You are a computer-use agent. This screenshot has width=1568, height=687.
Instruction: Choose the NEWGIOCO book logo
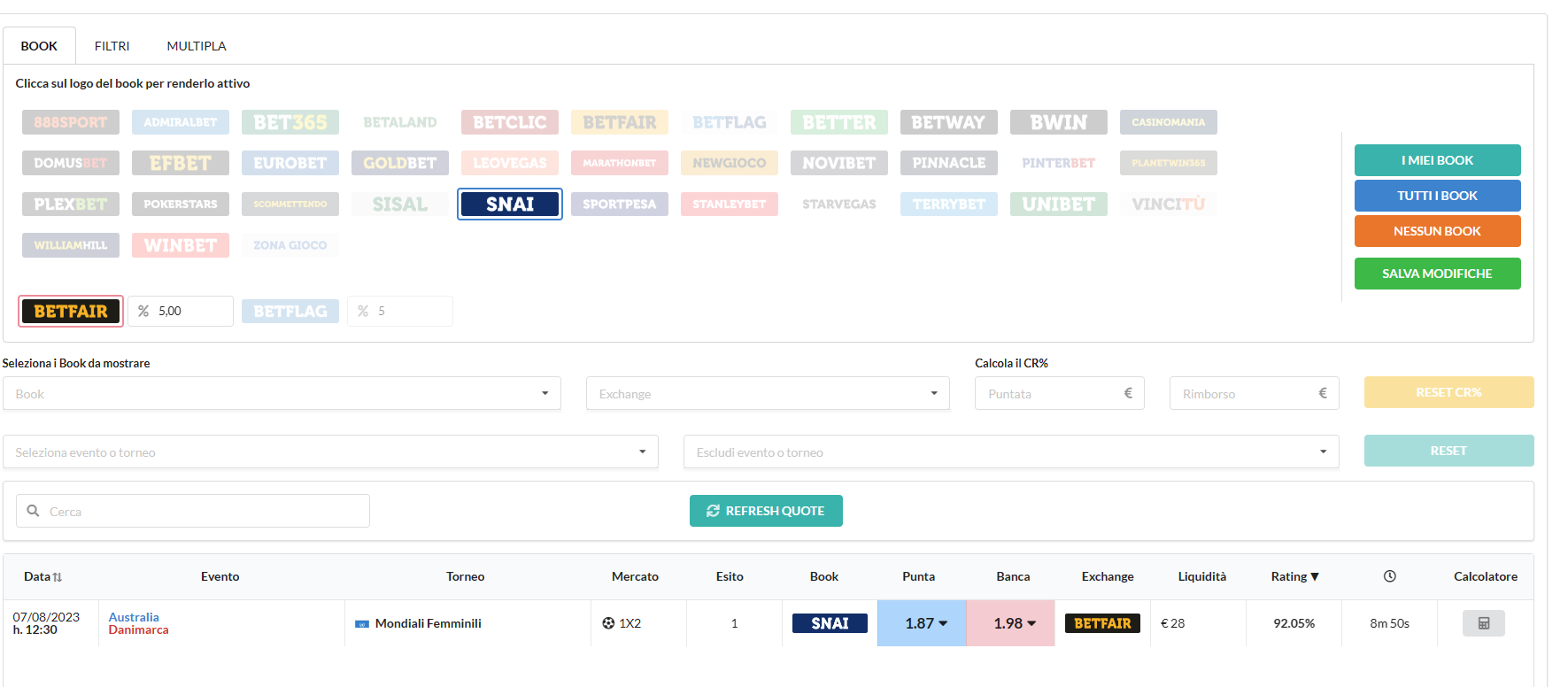click(730, 163)
